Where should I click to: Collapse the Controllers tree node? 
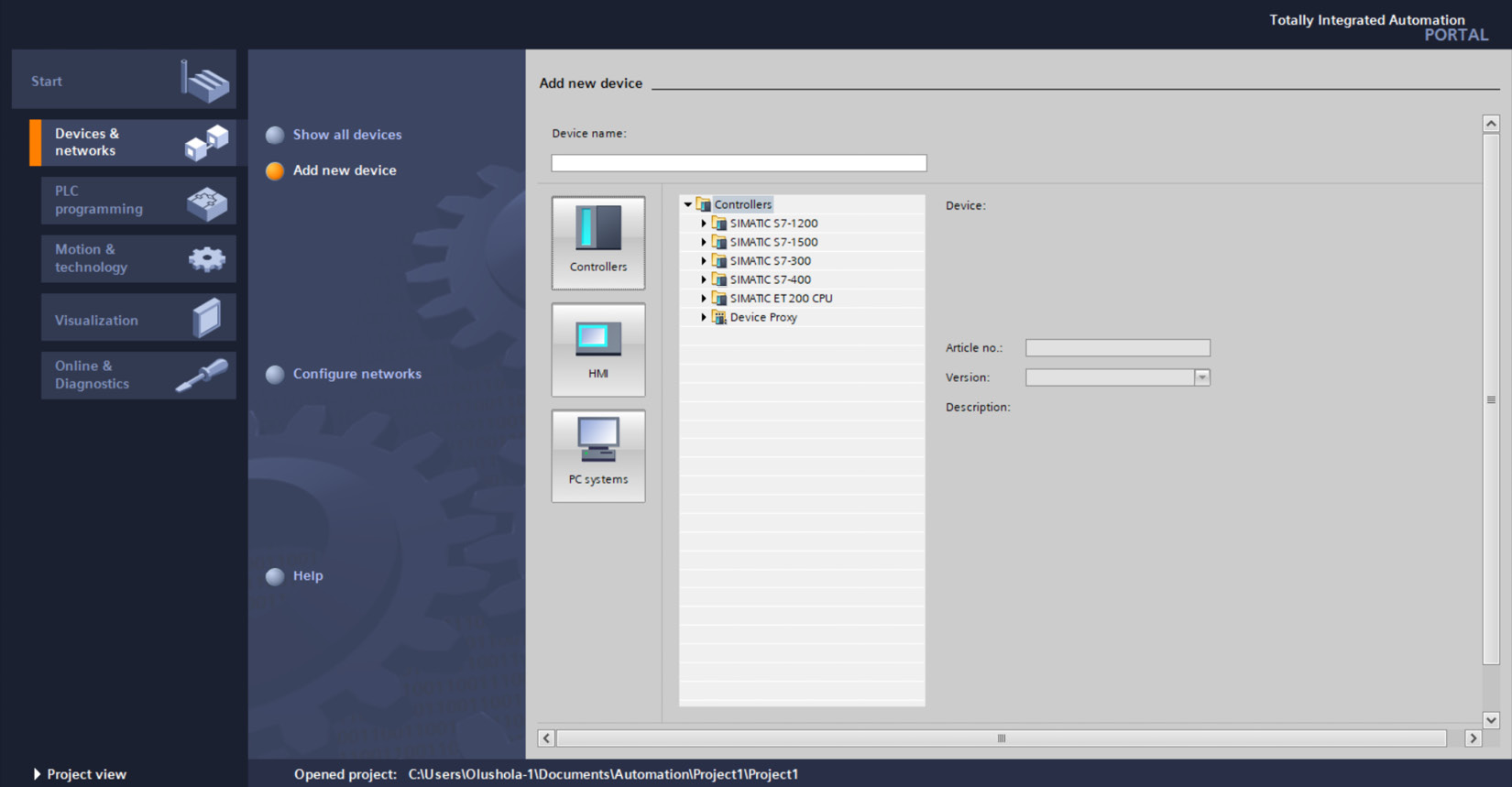(688, 204)
